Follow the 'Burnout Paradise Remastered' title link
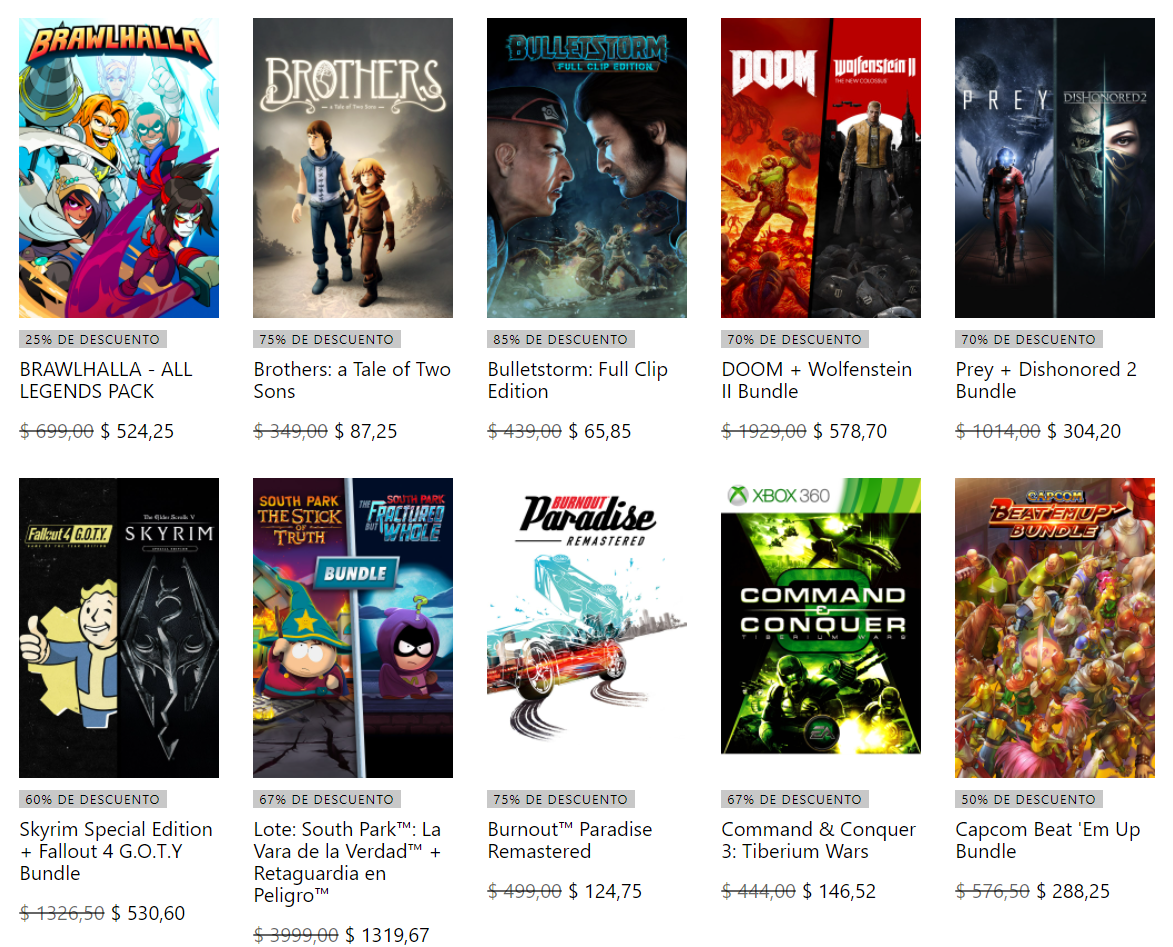Screen dimensions: 1173x947 pos(570,840)
